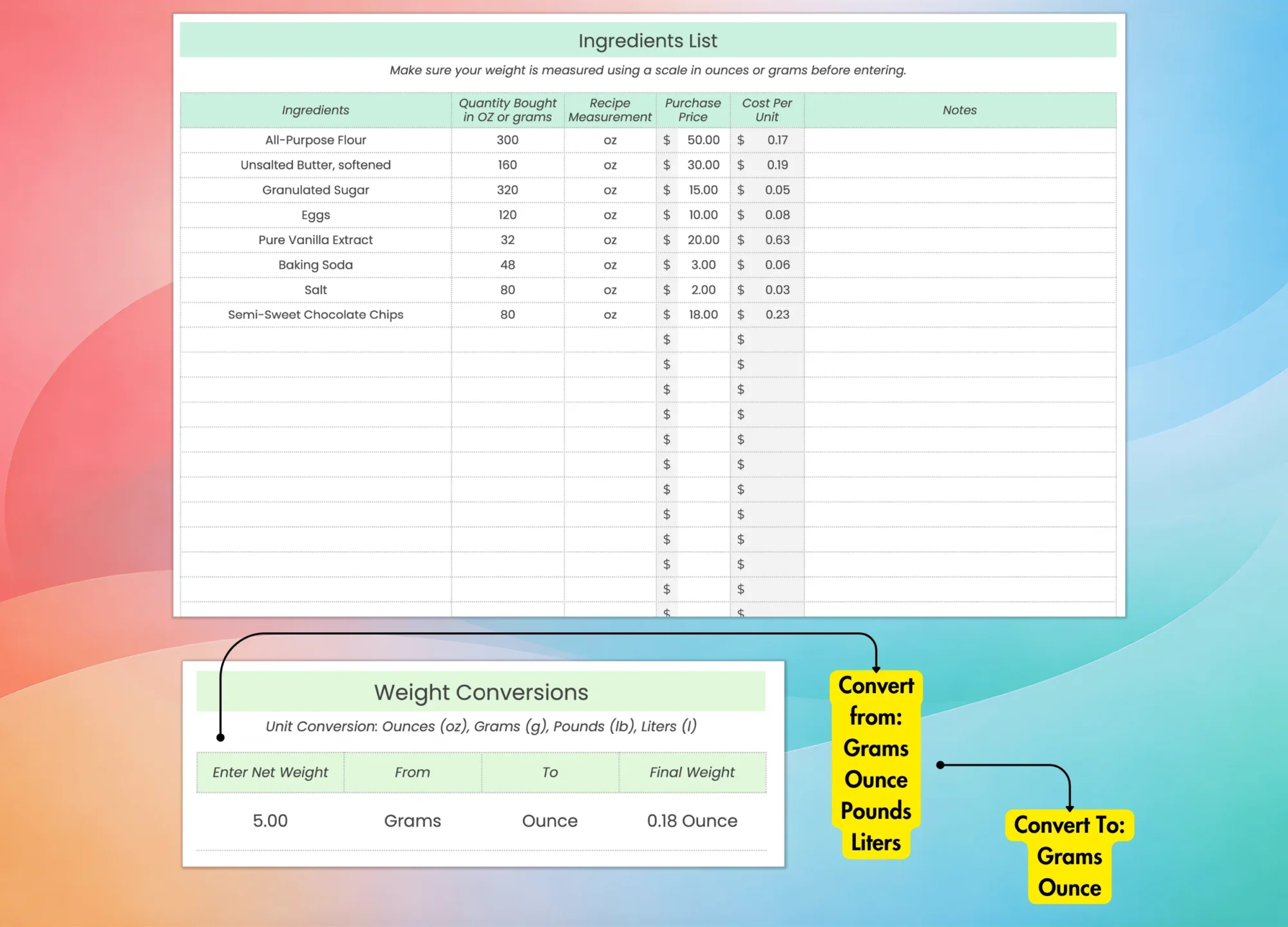1288x927 pixels.
Task: Click quantity 300 for All-Purpose Flour
Action: [x=507, y=140]
